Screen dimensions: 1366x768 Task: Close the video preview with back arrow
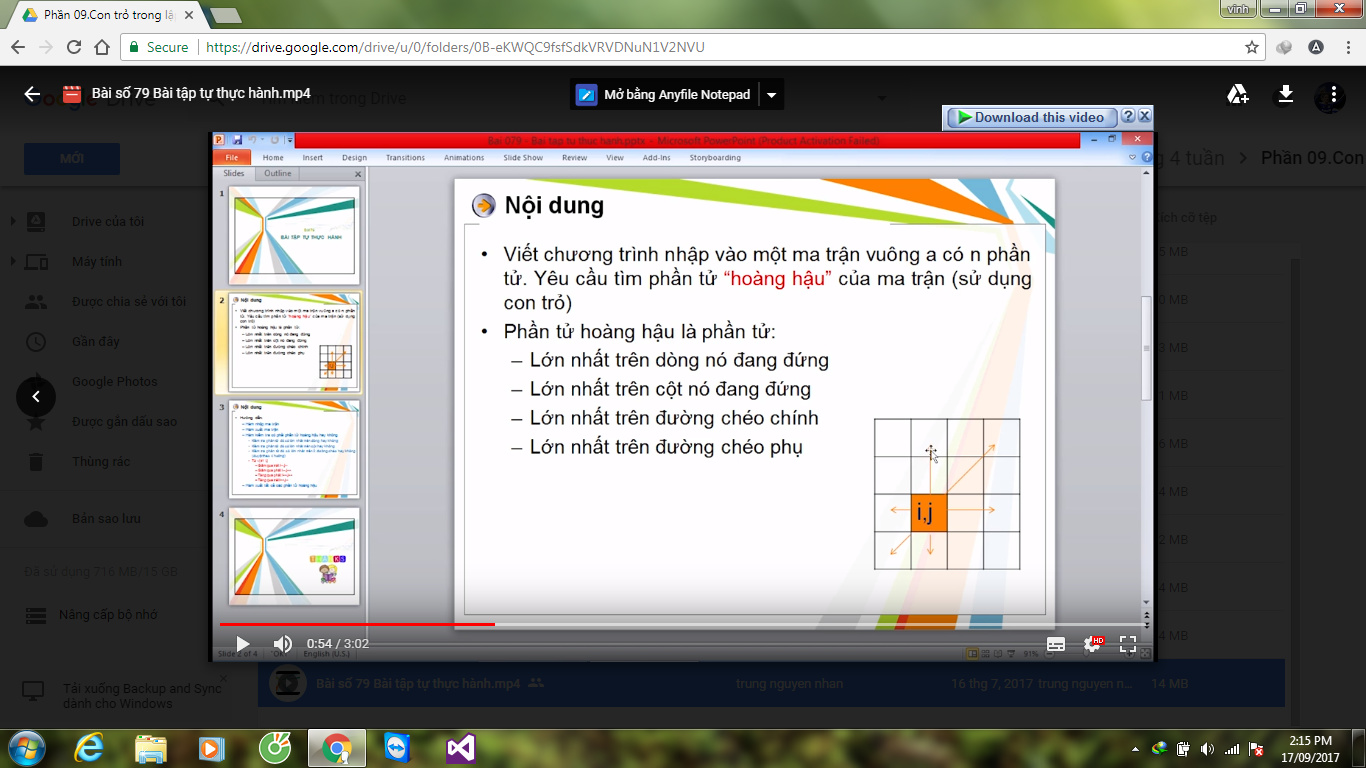[x=32, y=94]
